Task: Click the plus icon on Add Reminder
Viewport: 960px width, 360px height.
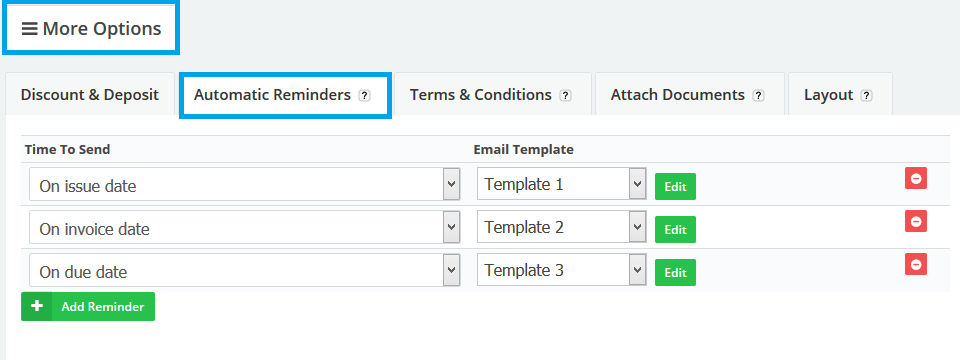Action: coord(37,306)
